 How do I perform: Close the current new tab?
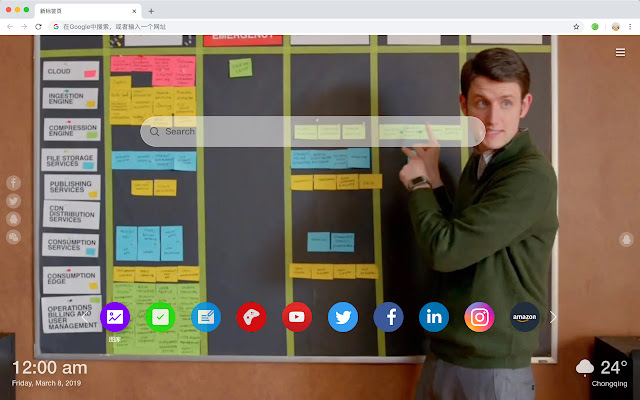(134, 11)
